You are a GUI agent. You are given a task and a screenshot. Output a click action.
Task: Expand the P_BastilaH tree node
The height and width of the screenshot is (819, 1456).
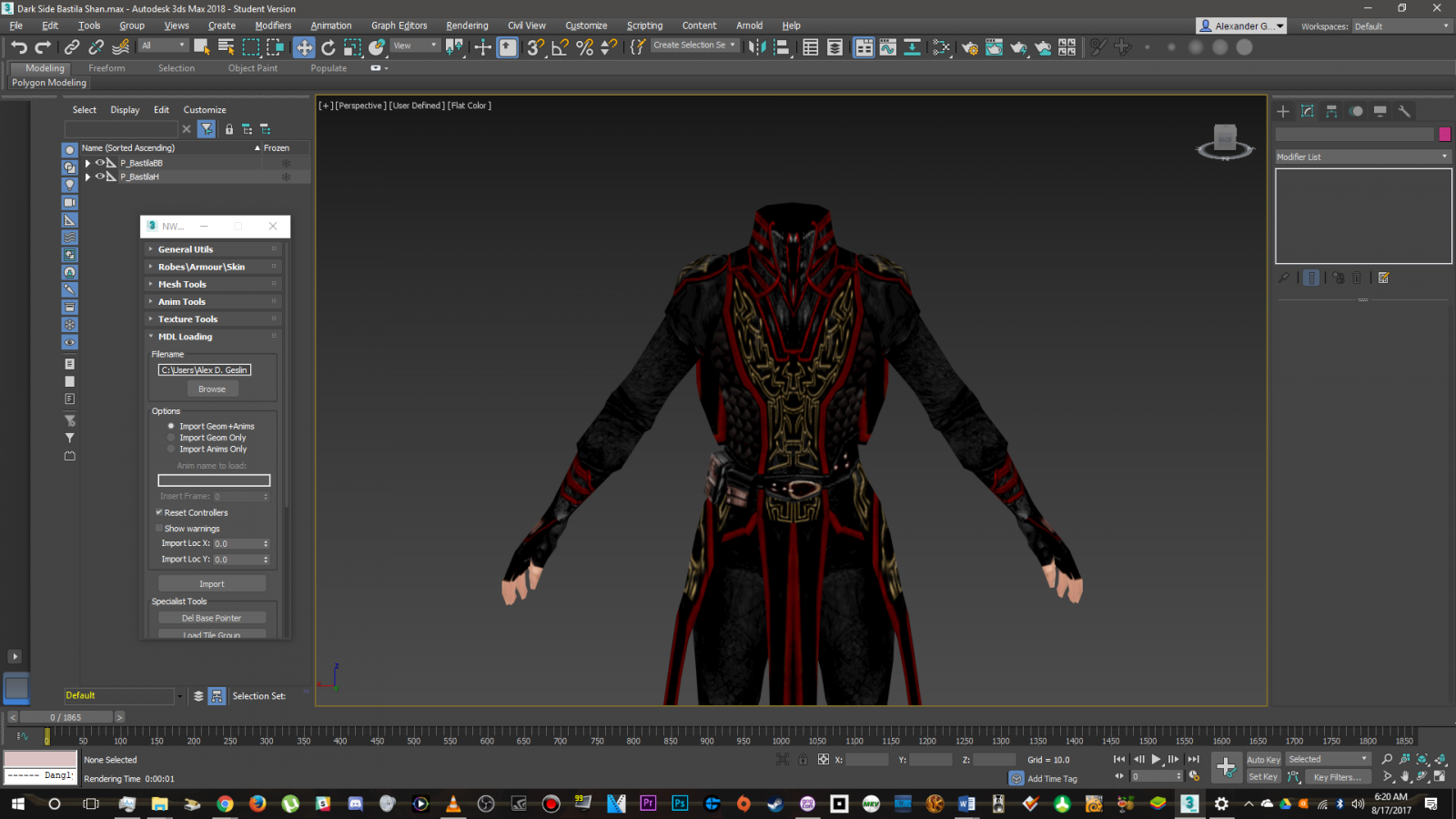point(87,177)
